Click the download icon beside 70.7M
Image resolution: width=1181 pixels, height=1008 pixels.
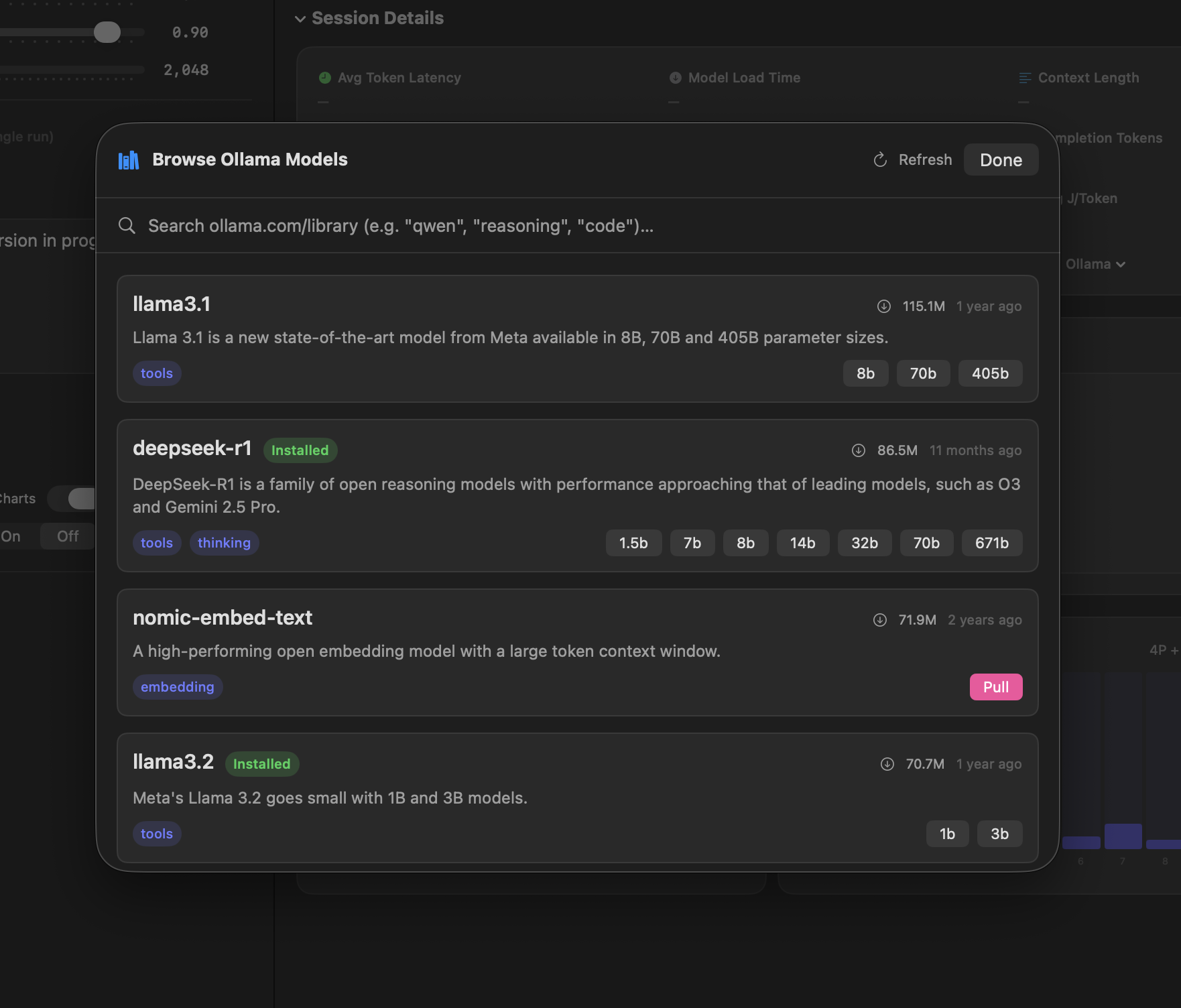pyautogui.click(x=887, y=764)
